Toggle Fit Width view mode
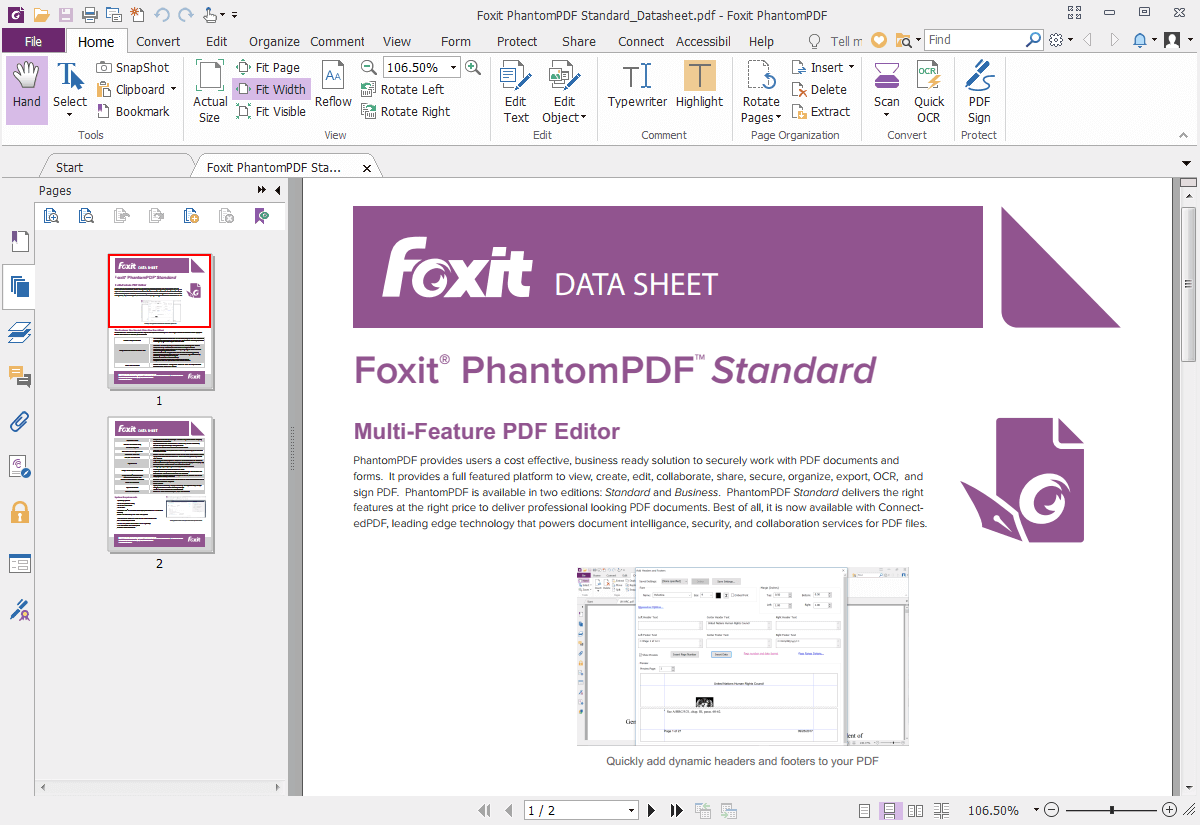Image resolution: width=1200 pixels, height=825 pixels. (x=271, y=89)
